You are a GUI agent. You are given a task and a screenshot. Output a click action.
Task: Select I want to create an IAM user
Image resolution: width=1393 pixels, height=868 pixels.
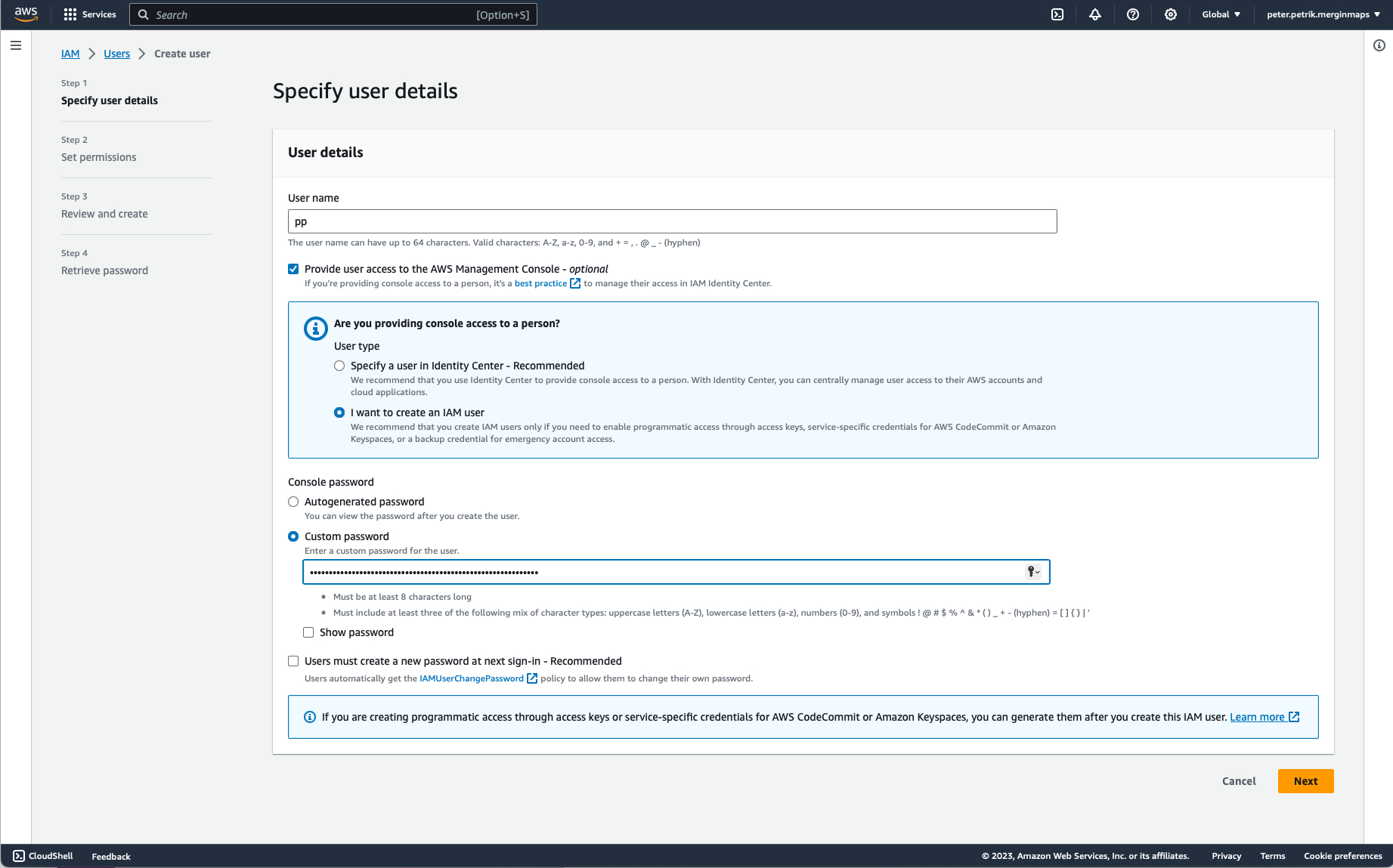339,412
